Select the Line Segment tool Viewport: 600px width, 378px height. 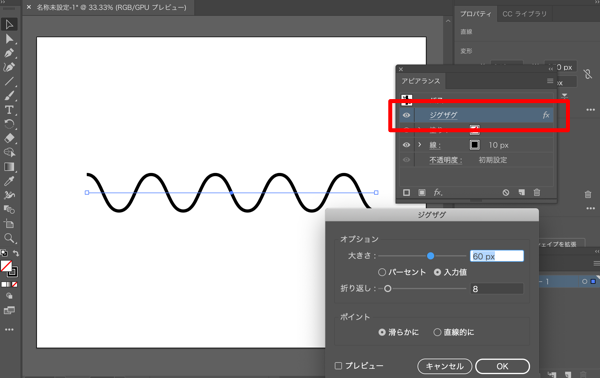[9, 81]
